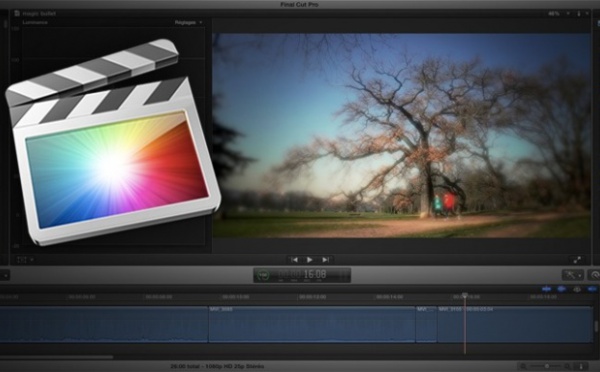Click the timeline horizontal scrollbar
This screenshot has width=600, height=372.
pyautogui.click(x=57, y=357)
